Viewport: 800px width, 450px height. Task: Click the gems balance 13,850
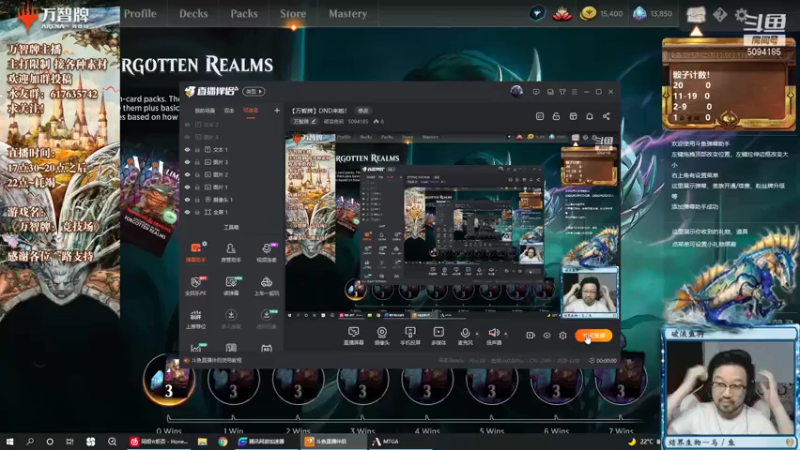[653, 14]
